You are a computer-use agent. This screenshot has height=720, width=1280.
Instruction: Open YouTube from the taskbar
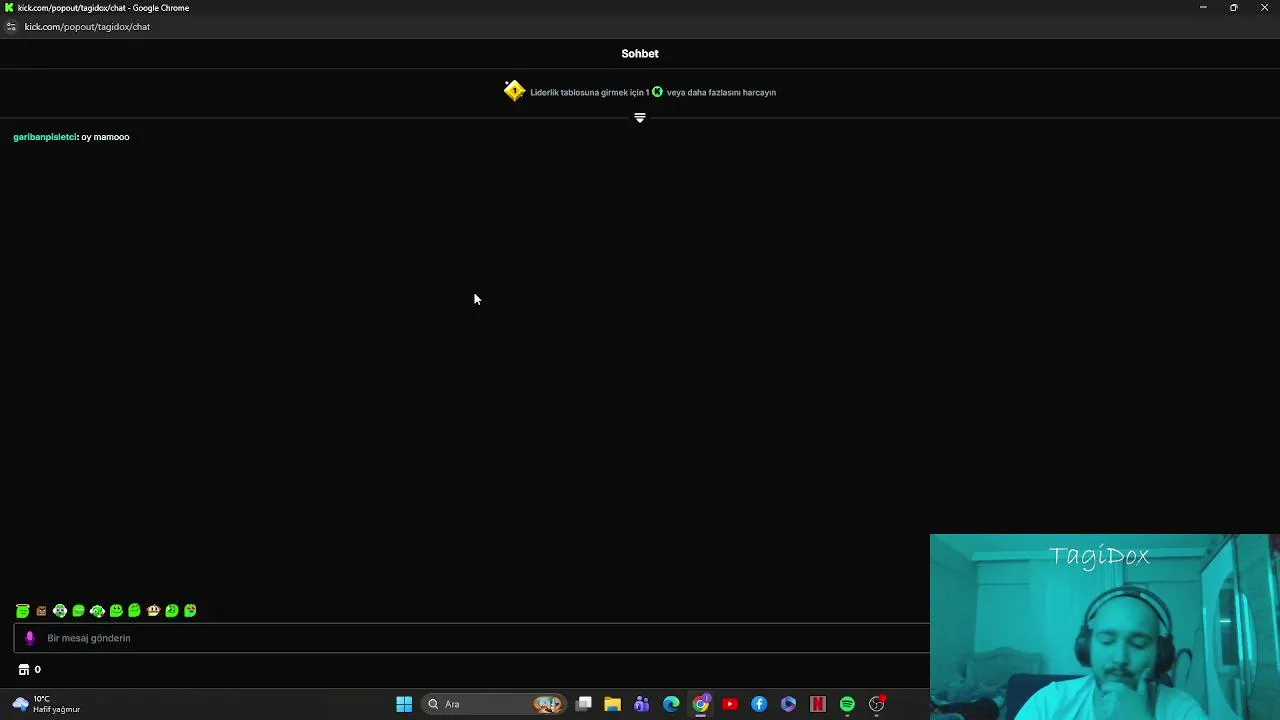point(730,704)
